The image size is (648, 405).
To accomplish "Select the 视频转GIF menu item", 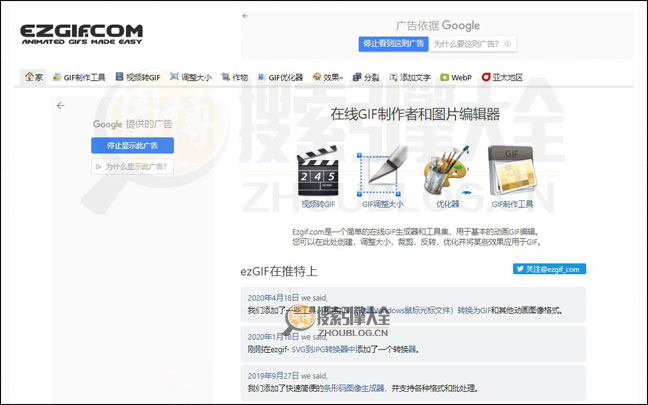I will tap(138, 77).
